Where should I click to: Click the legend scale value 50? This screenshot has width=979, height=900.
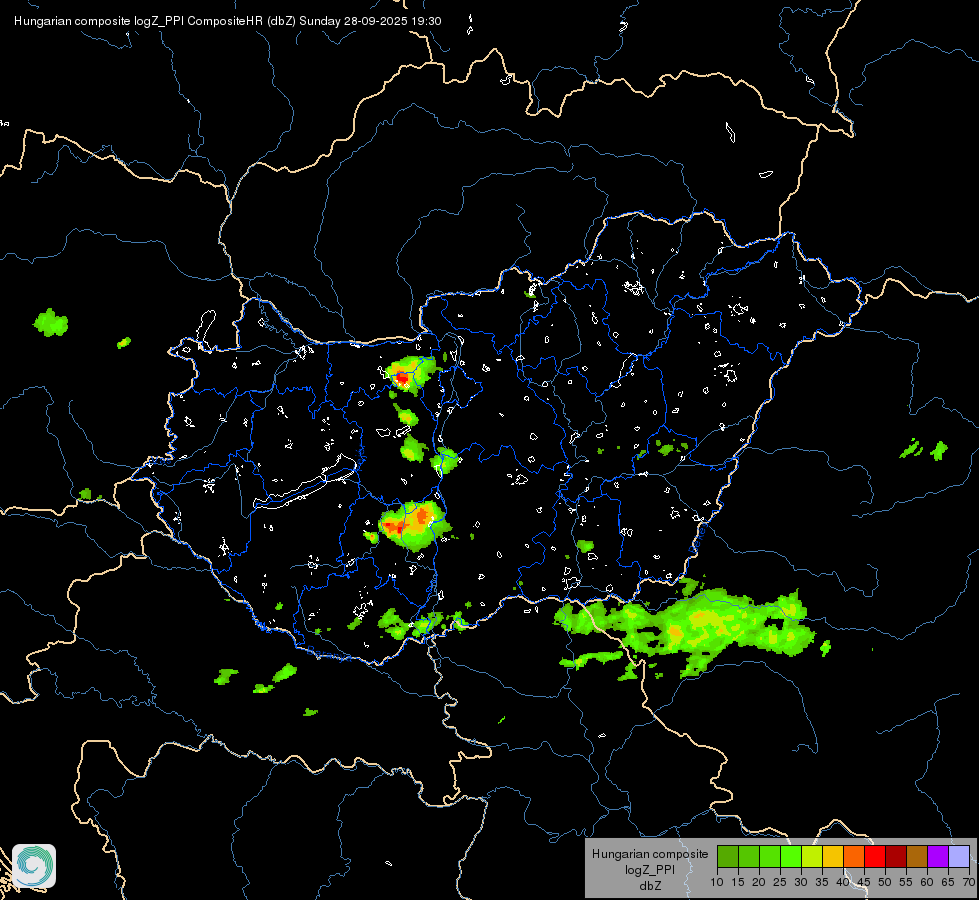click(x=885, y=883)
